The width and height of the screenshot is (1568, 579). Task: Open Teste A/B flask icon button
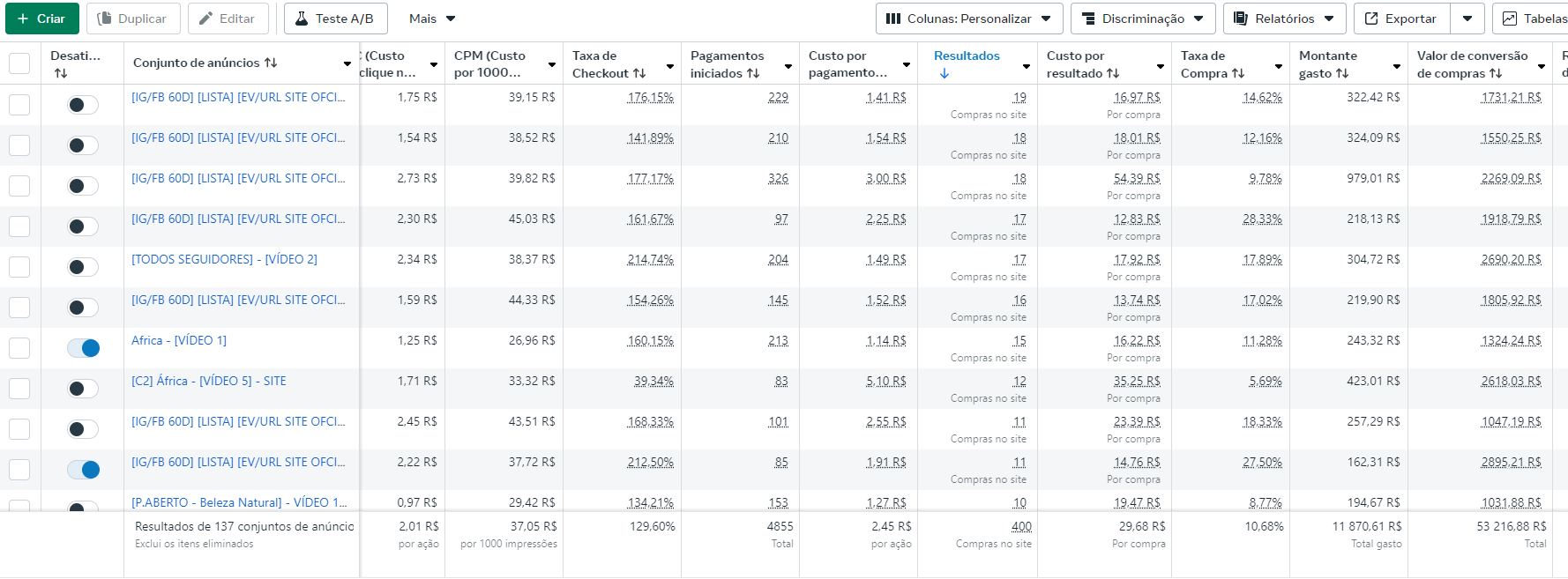(x=333, y=19)
